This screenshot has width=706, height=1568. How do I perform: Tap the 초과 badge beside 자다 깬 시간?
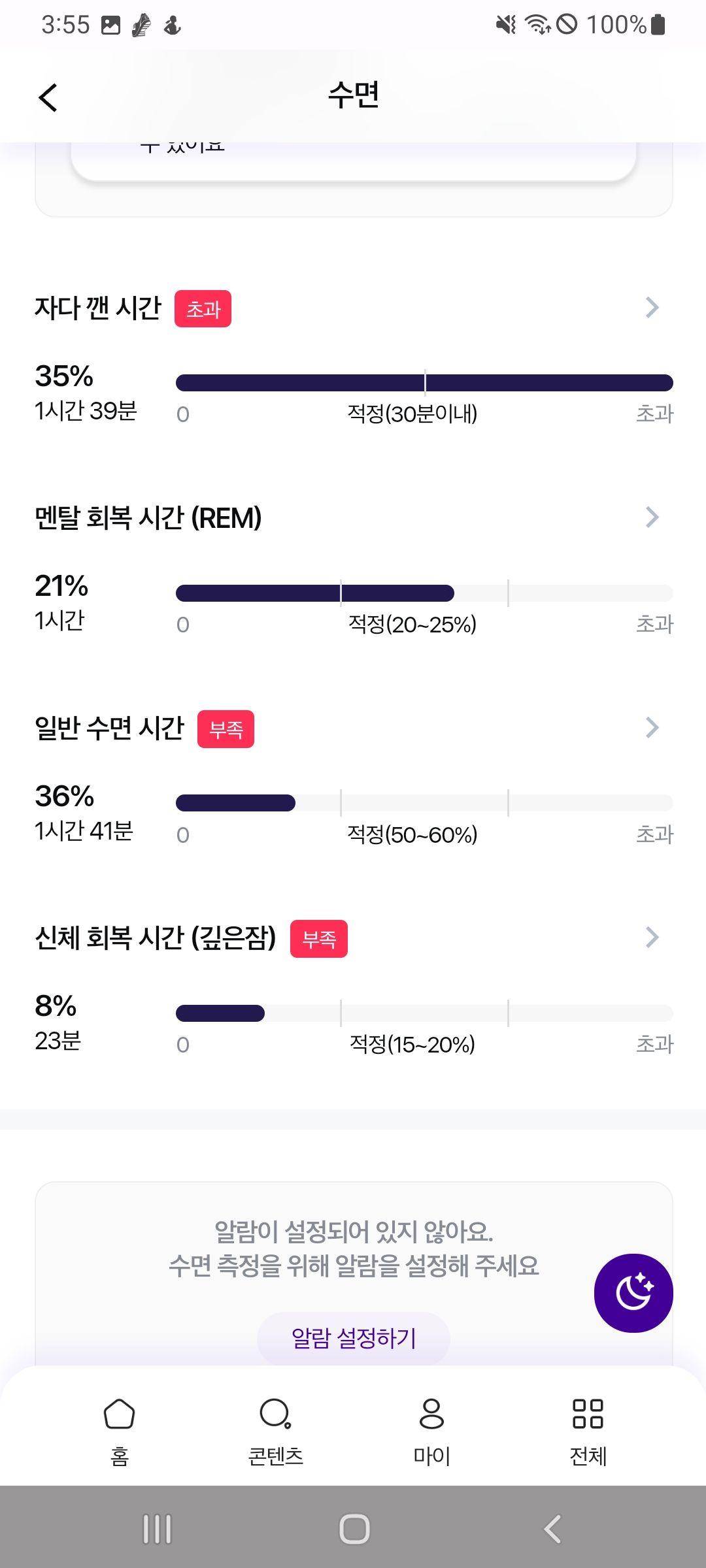pyautogui.click(x=203, y=309)
